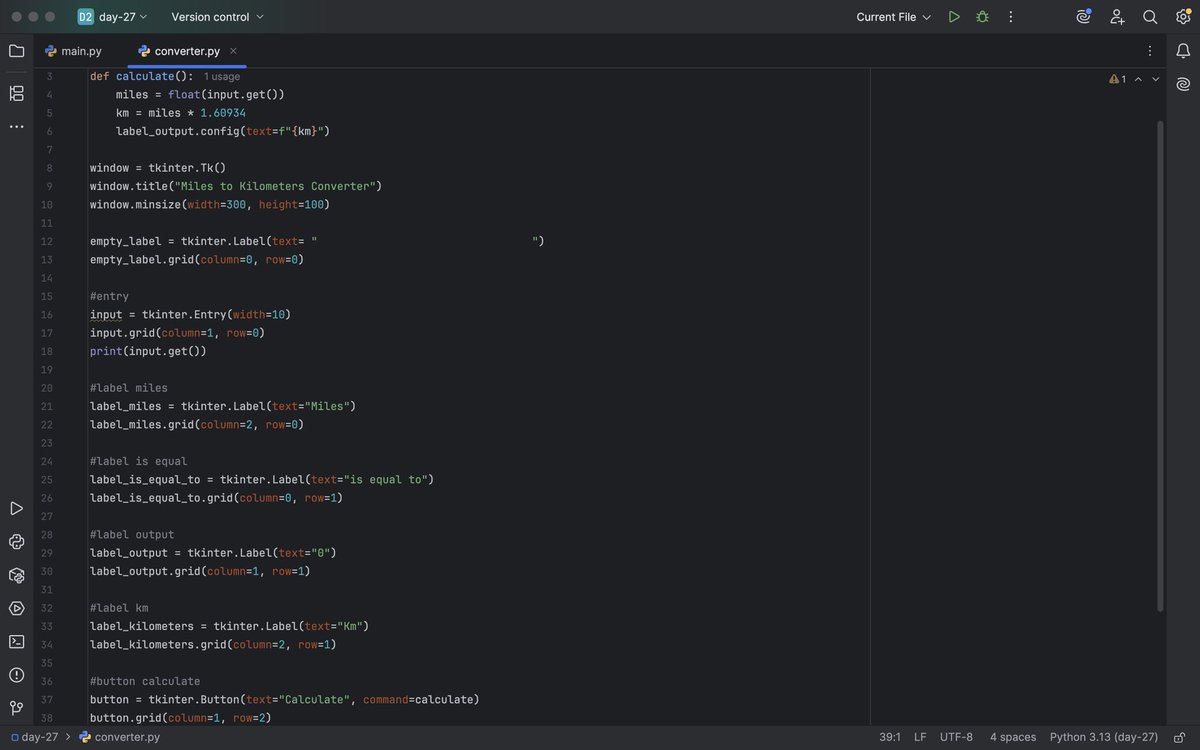Click line number 37 in the gutter

[x=47, y=699]
